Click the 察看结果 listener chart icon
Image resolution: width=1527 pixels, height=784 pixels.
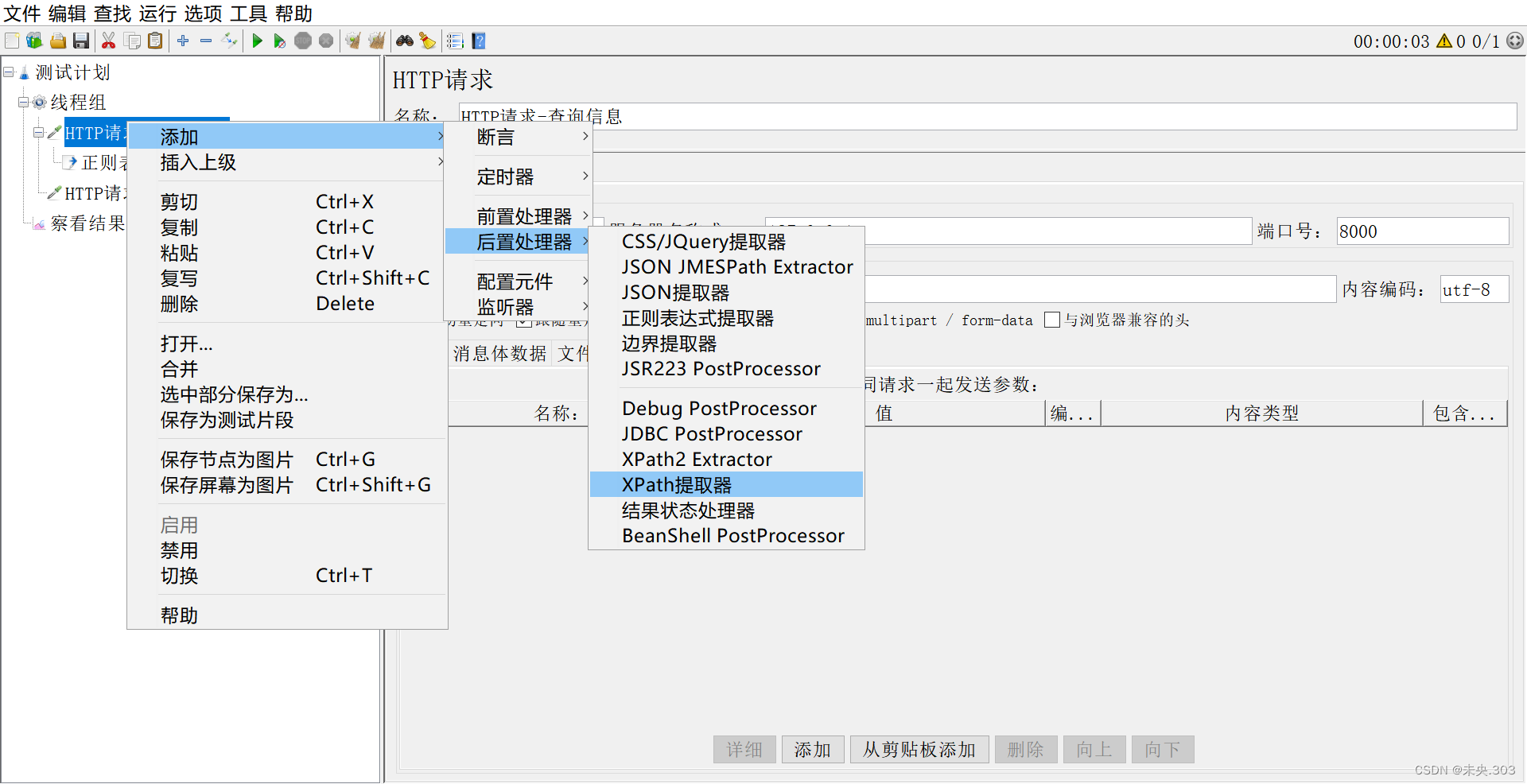coord(39,224)
